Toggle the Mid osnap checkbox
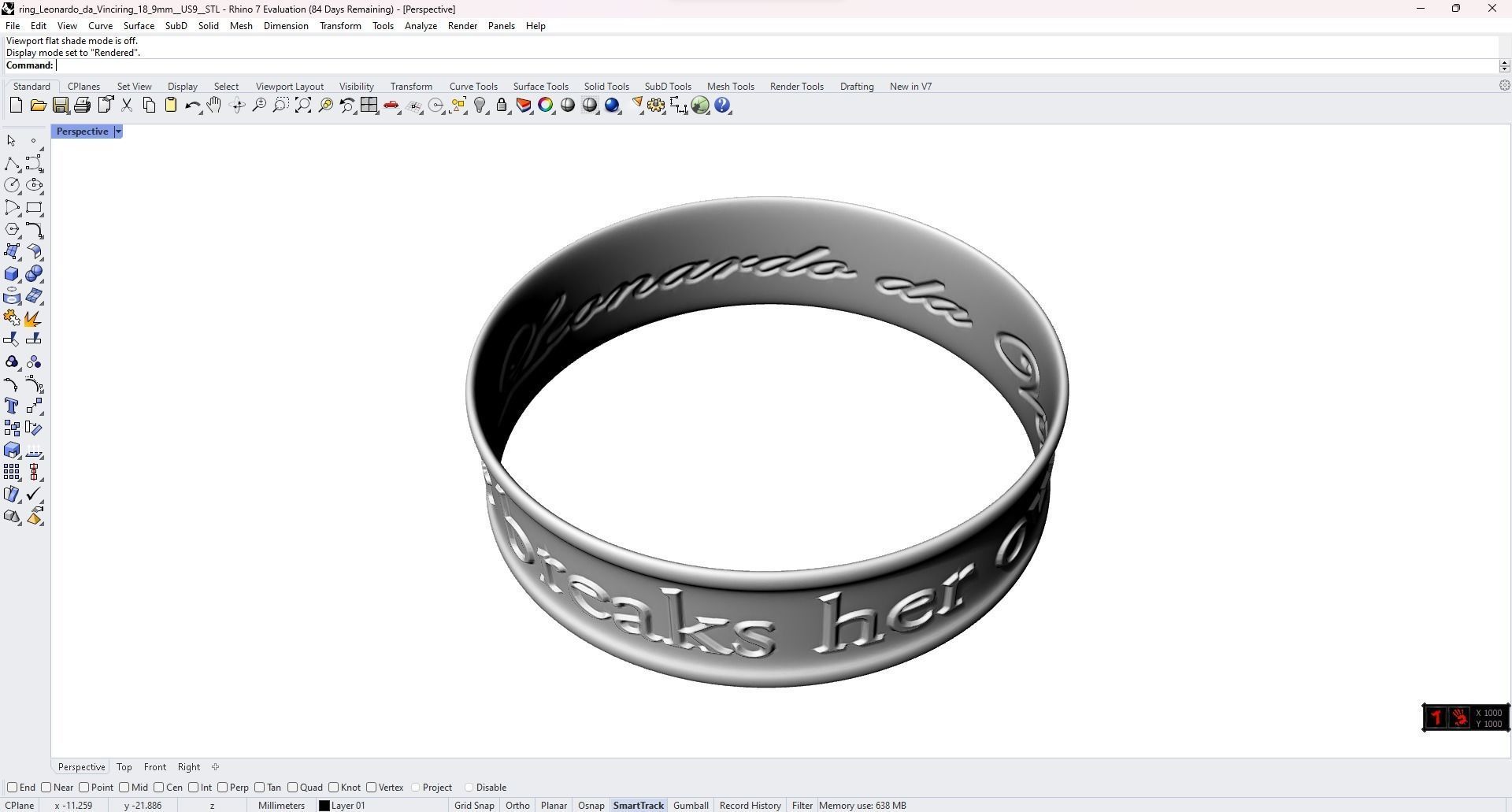The image size is (1512, 812). pos(124,788)
